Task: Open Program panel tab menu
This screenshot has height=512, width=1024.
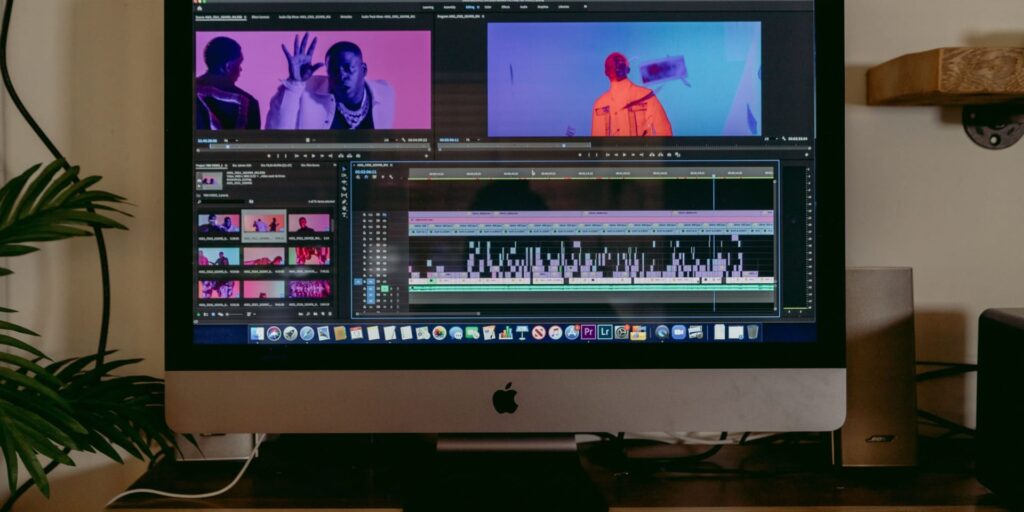Action: [483, 16]
